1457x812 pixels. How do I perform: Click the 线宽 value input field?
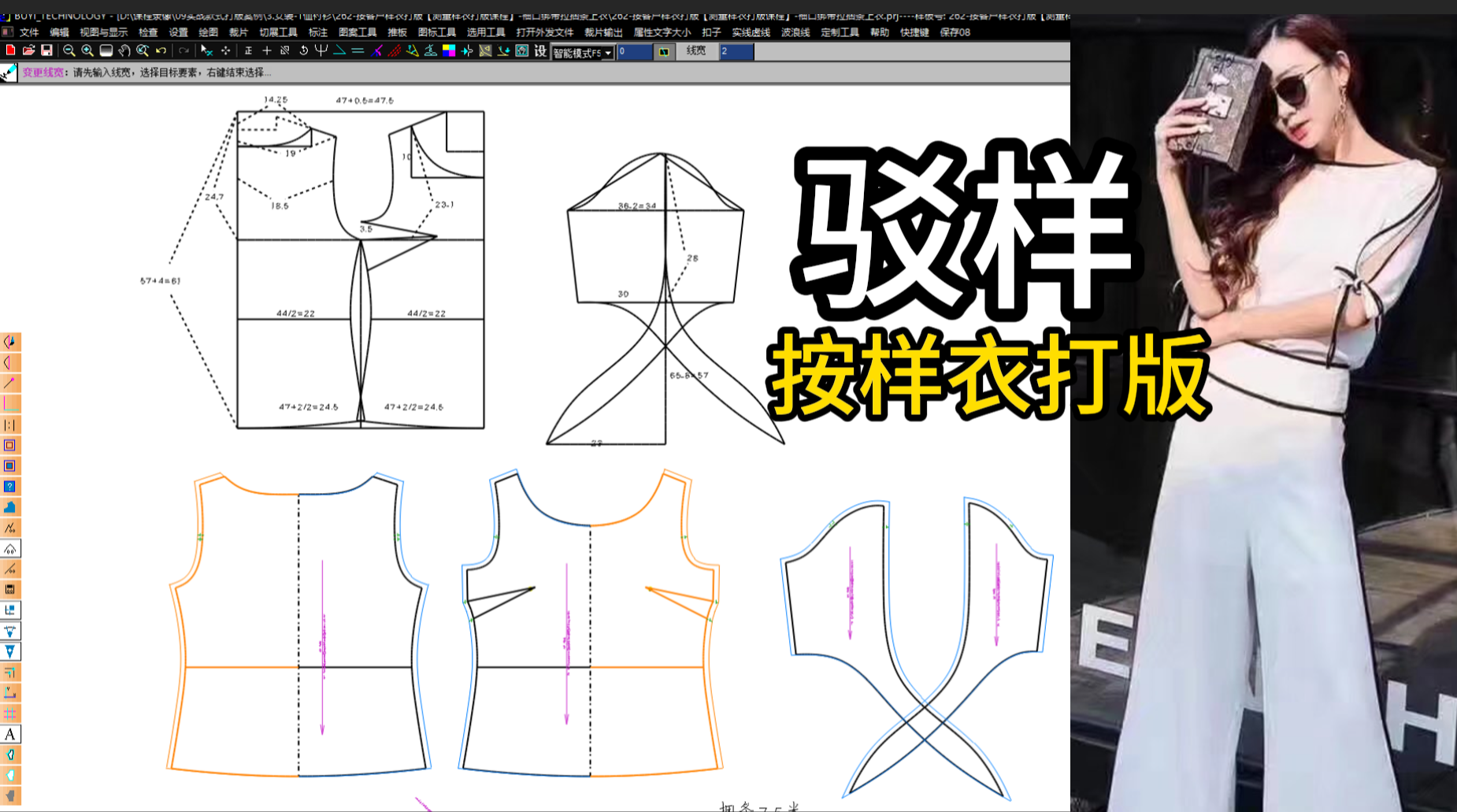click(736, 51)
